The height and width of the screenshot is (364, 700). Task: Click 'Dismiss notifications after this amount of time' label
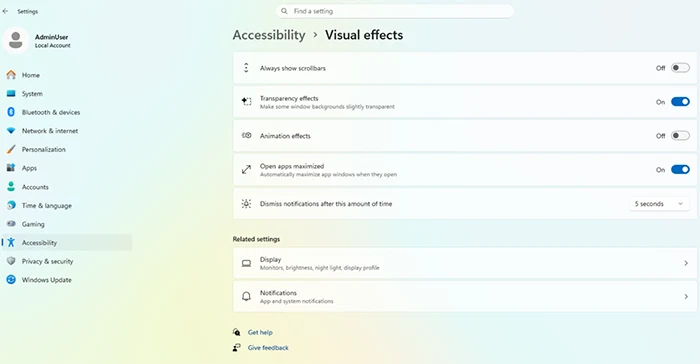[326, 204]
